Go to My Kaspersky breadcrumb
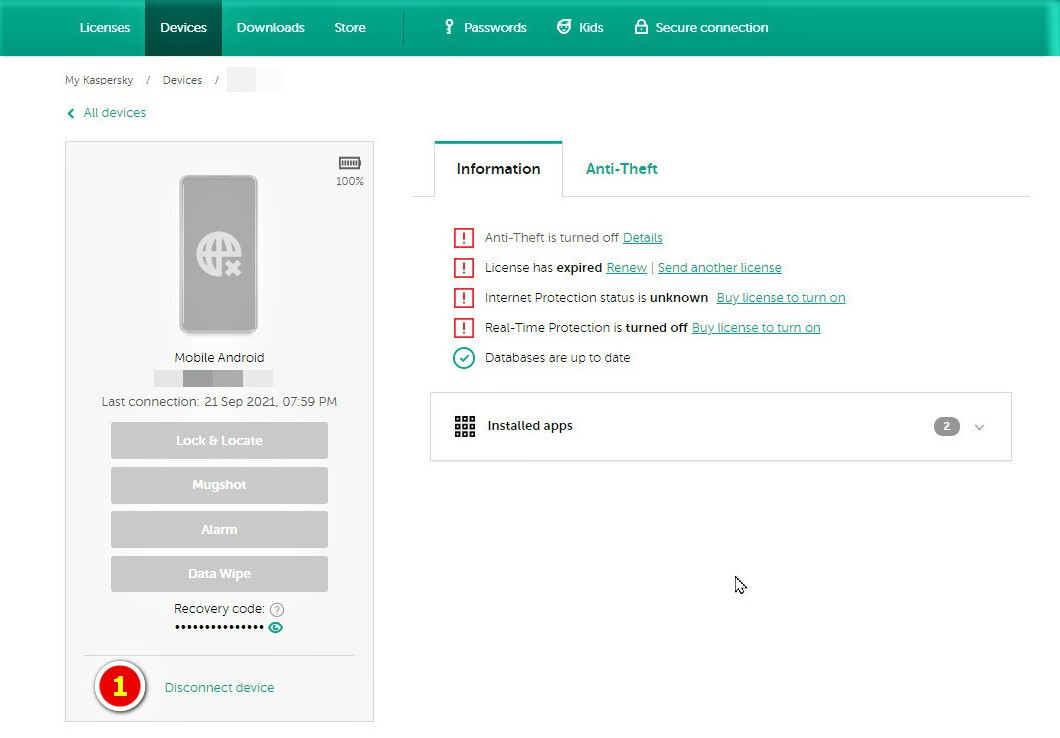 [99, 80]
